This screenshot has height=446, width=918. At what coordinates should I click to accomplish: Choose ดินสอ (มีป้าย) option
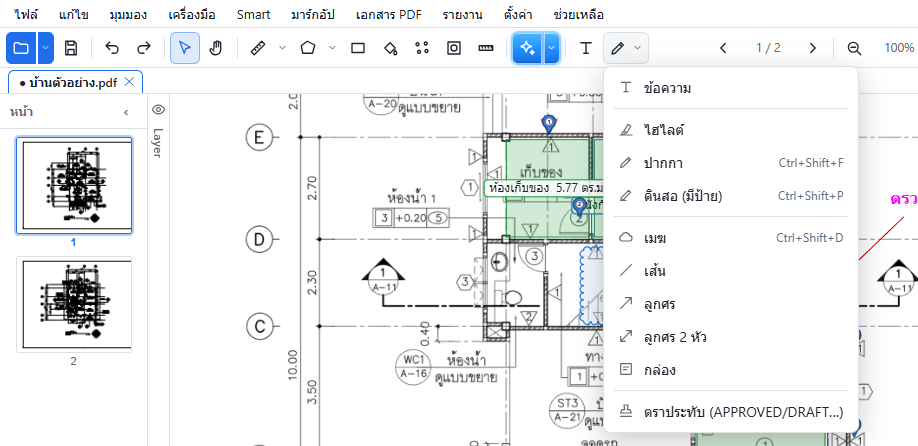point(731,196)
